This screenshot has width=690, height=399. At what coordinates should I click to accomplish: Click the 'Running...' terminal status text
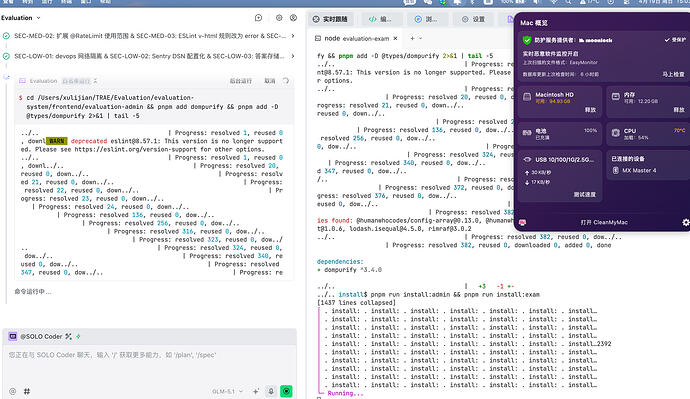(x=345, y=393)
